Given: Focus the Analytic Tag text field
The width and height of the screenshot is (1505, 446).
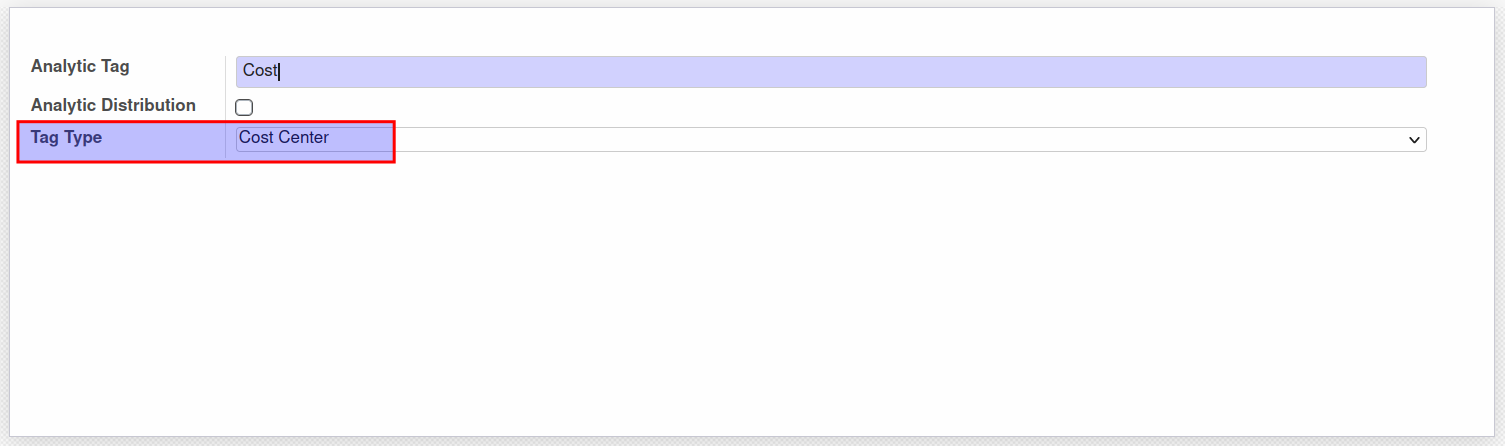Looking at the screenshot, I should coord(831,71).
